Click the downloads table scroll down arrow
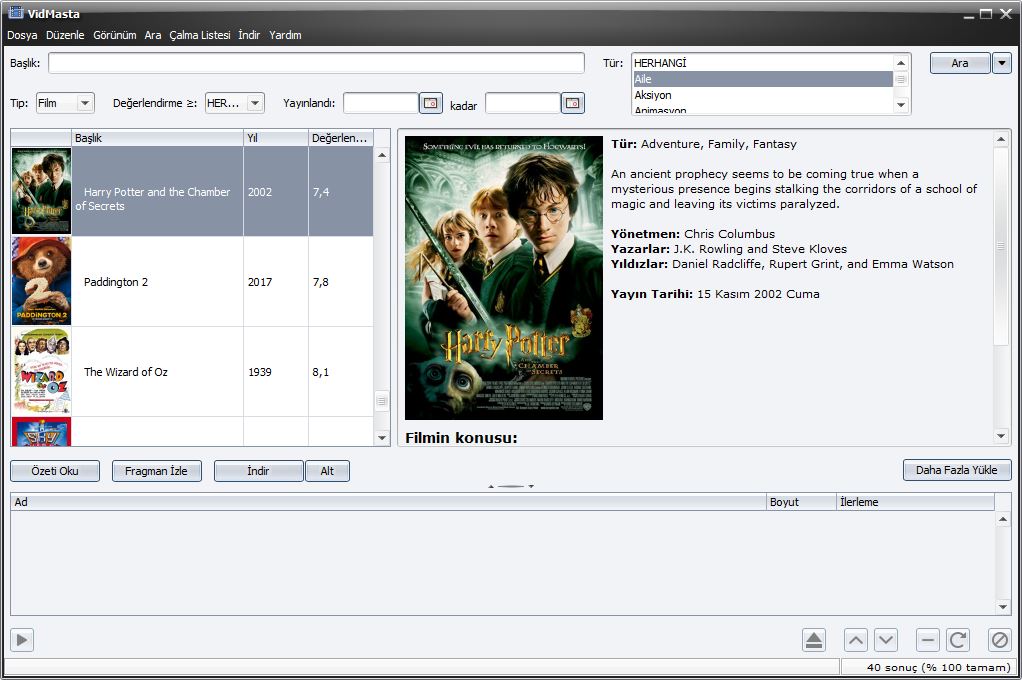1022x680 pixels. [1002, 607]
